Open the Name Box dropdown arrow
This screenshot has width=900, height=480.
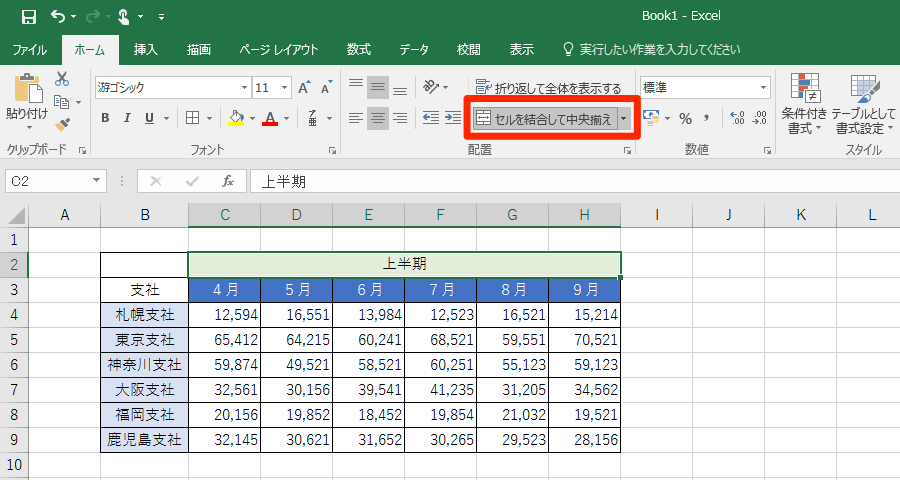tap(96, 181)
